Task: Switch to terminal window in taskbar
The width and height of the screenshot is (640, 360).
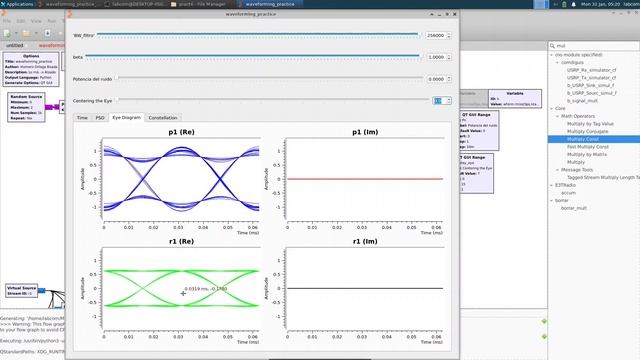Action: [135, 4]
